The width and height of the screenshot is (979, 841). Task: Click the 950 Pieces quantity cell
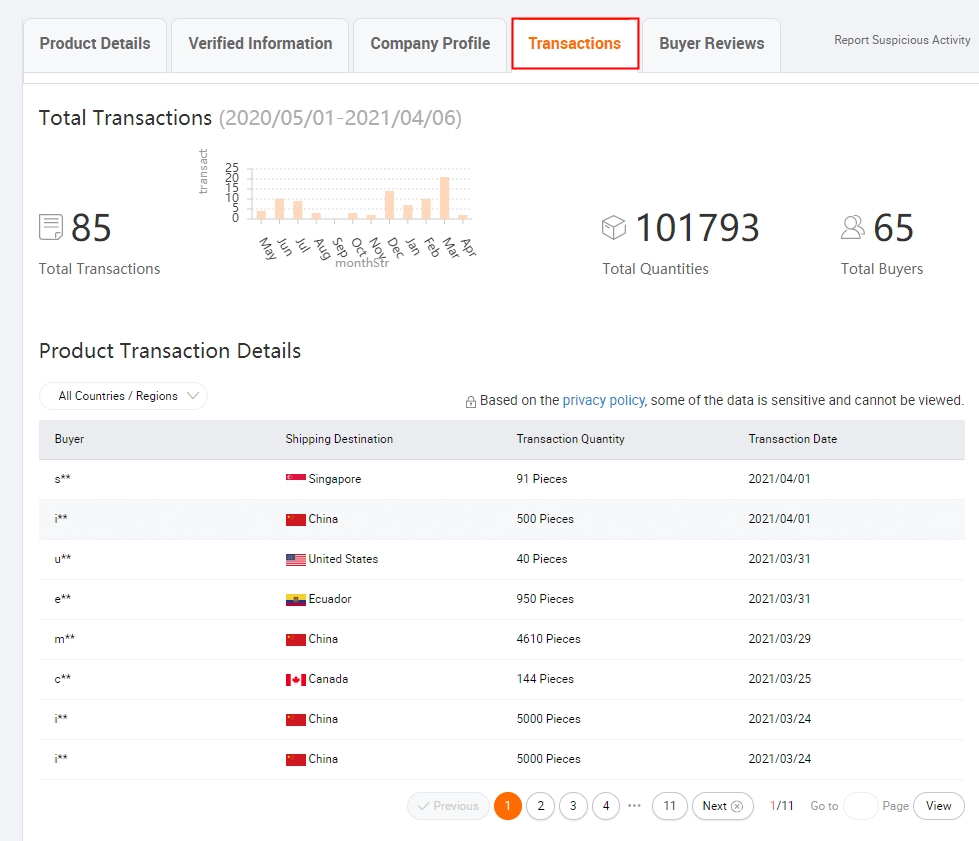[x=545, y=599]
